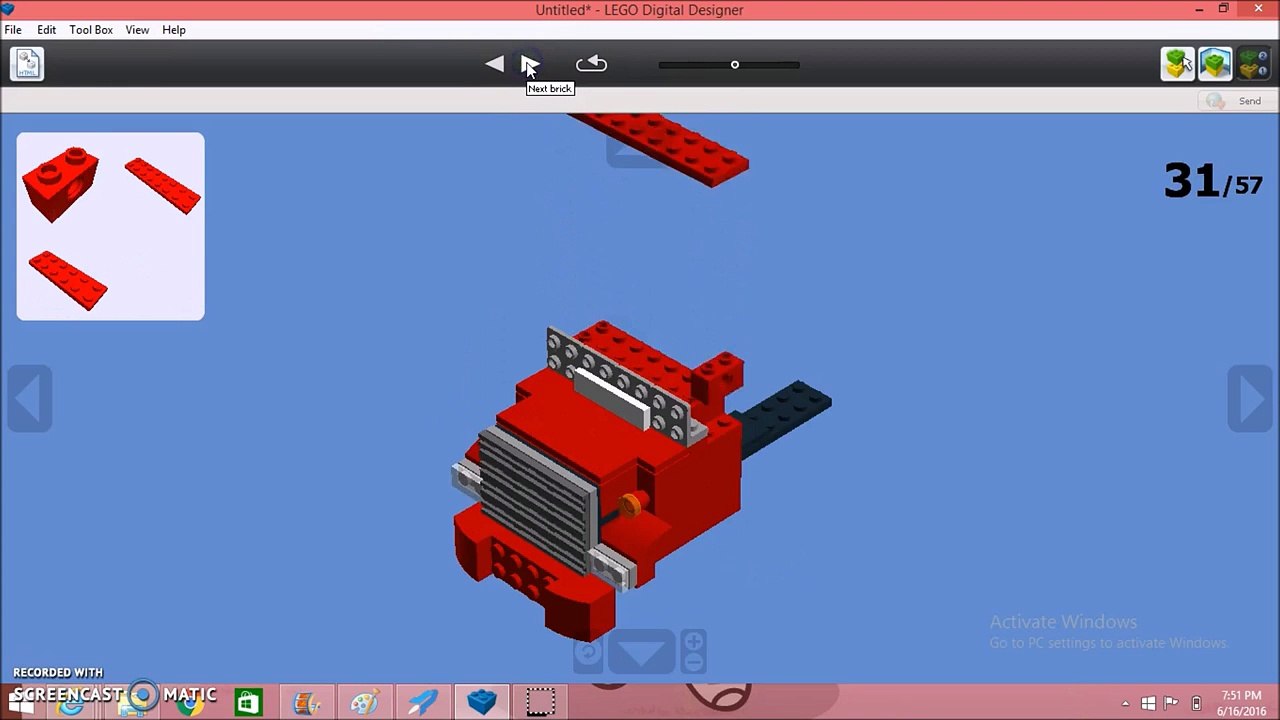Open the File menu
The width and height of the screenshot is (1280, 720).
click(13, 30)
